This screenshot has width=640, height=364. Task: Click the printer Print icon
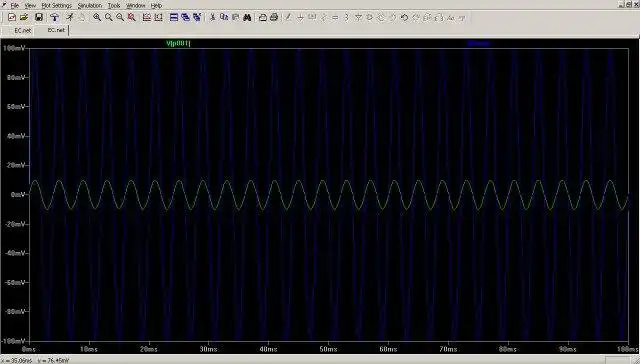point(274,18)
